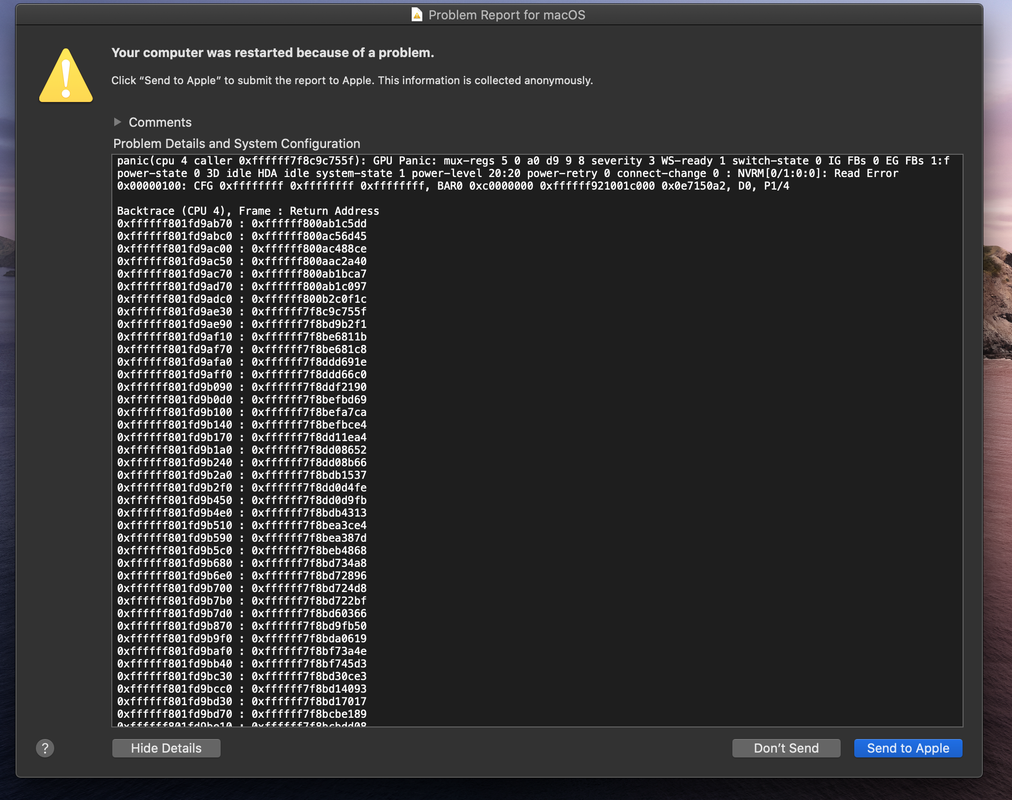
Task: Click backtrace row 0xffffff801fd9b140
Action: 241,425
